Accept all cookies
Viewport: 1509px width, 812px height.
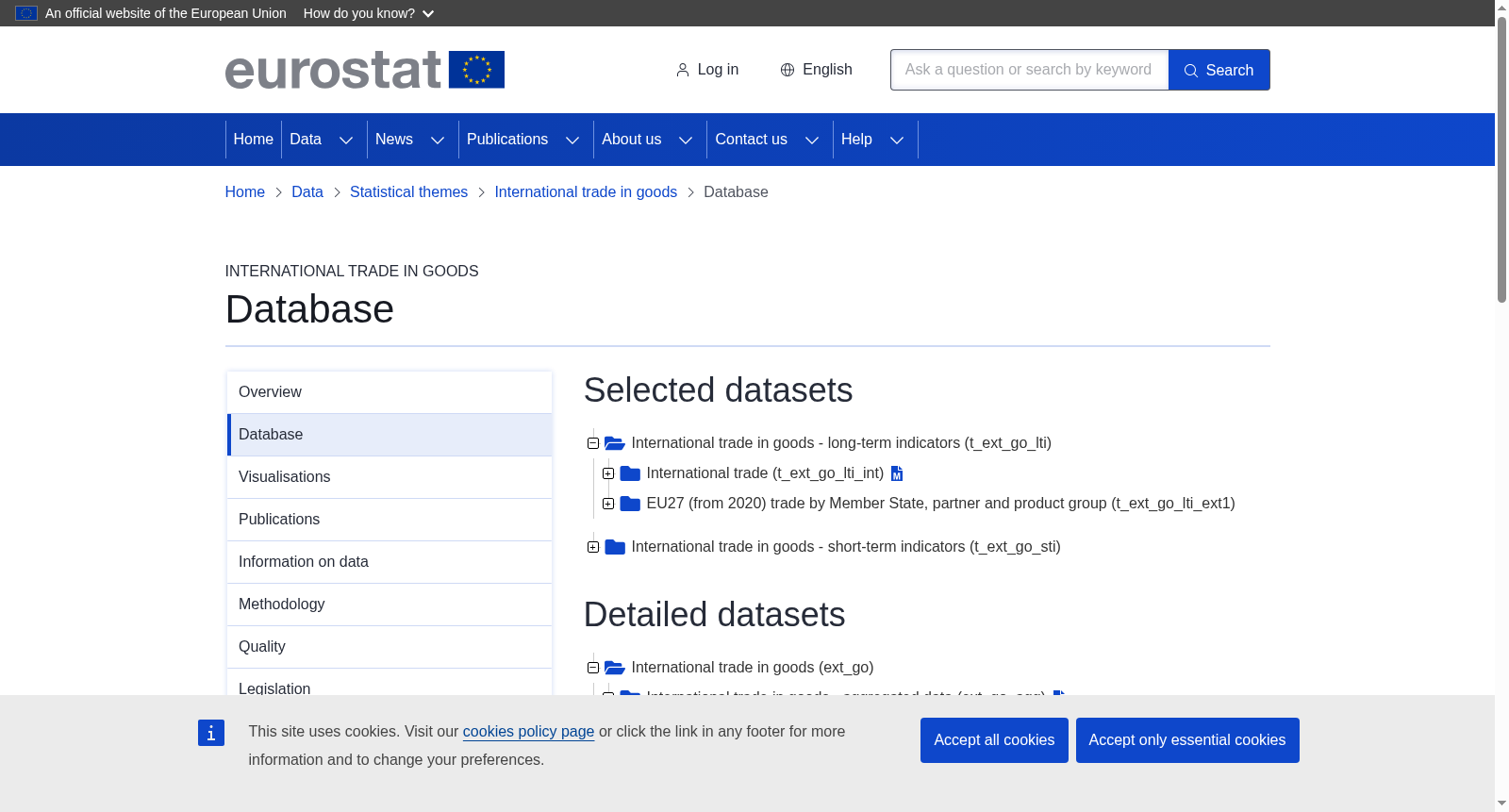(994, 740)
